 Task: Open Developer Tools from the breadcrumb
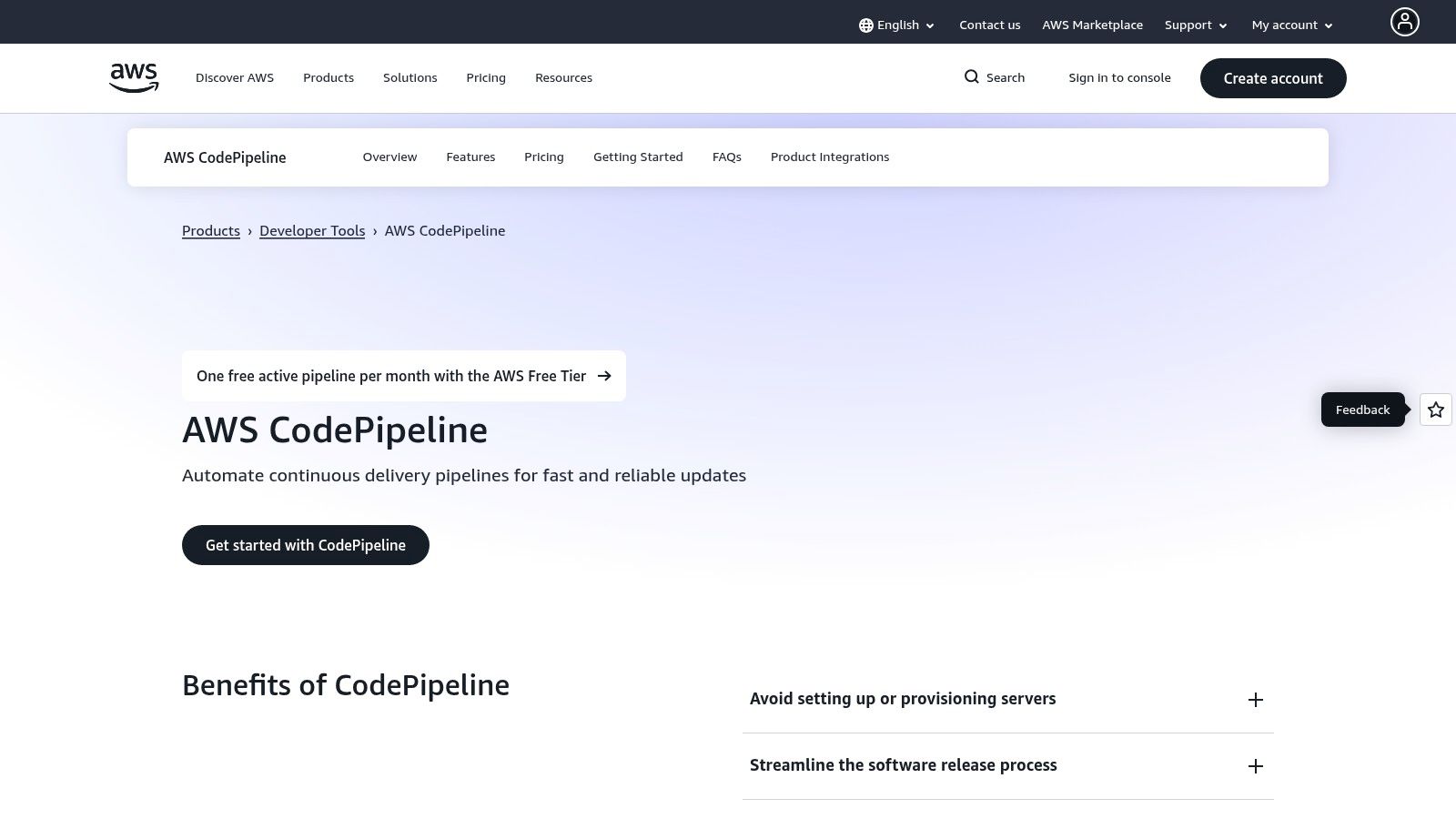click(x=312, y=230)
